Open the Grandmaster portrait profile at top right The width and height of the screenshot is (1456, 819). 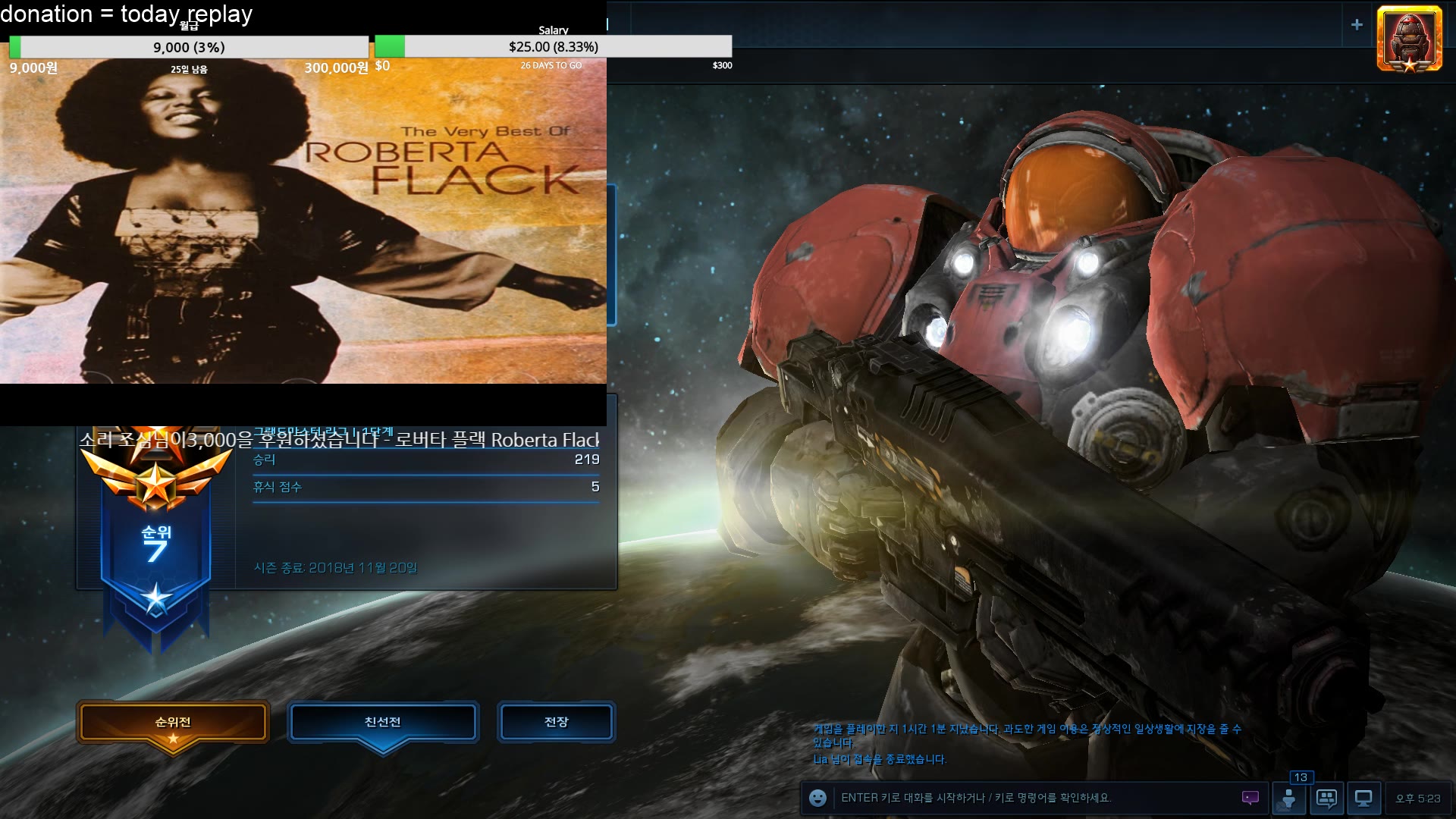[1410, 39]
